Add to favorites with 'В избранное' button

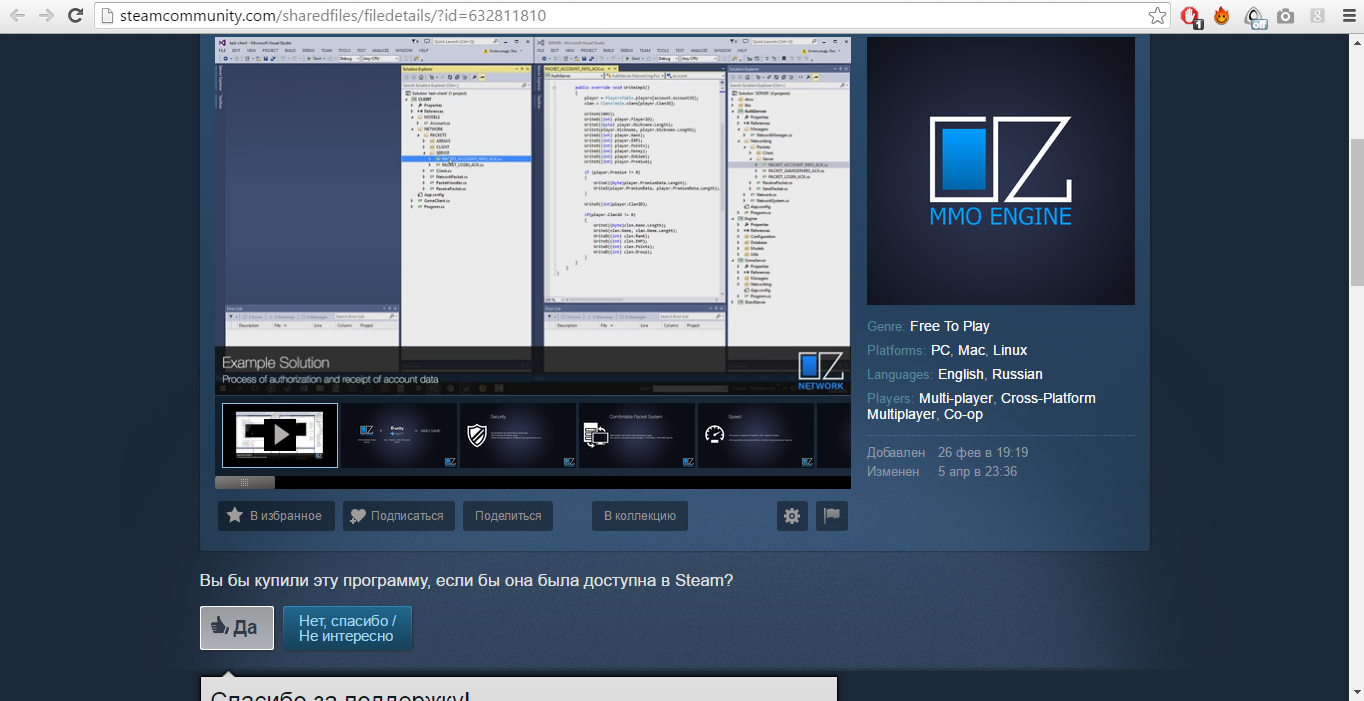[276, 516]
